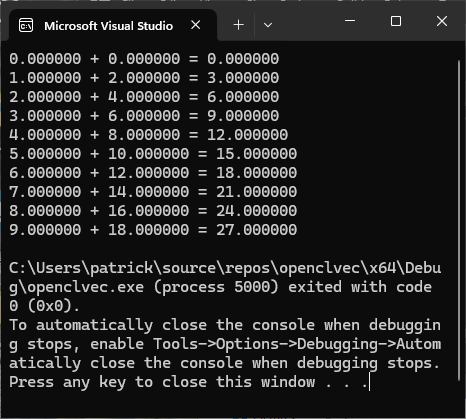Viewport: 466px width, 419px height.
Task: Click the result 15.000000 in the output
Action: 257,154
